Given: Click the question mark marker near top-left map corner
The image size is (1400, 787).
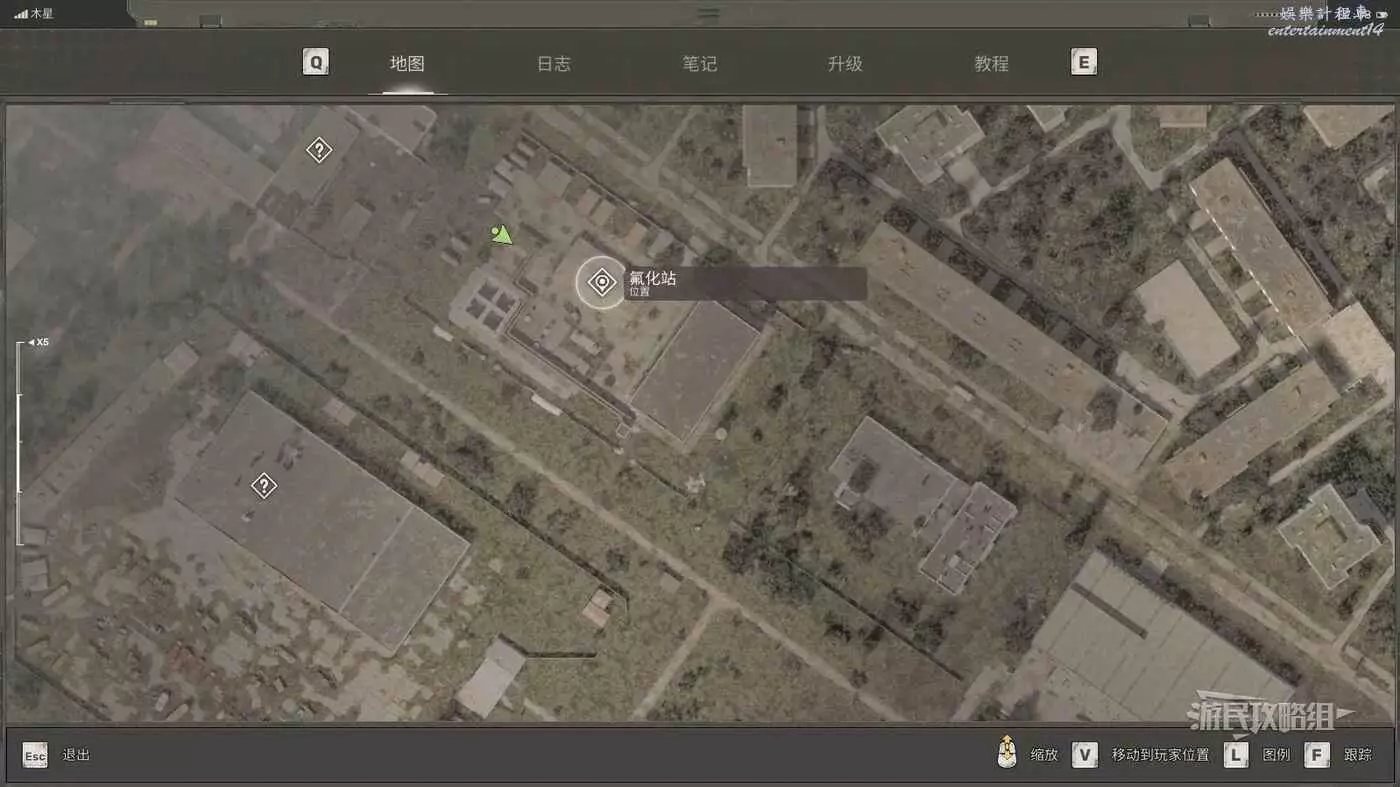Looking at the screenshot, I should [x=318, y=151].
